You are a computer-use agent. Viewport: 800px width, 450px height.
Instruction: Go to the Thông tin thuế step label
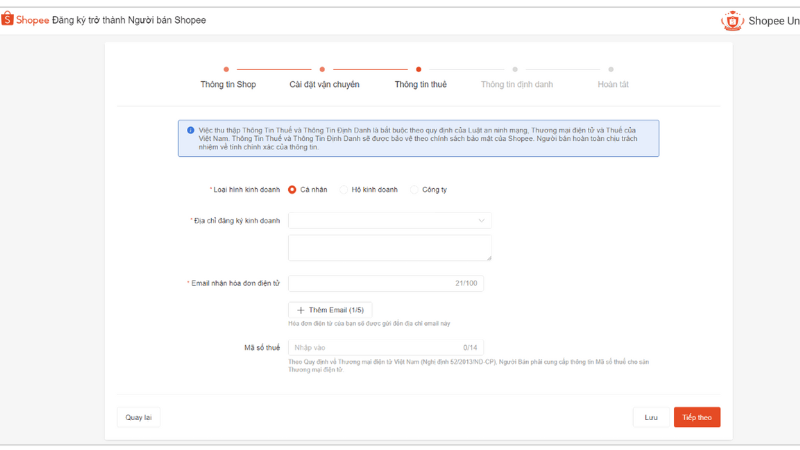tap(420, 85)
